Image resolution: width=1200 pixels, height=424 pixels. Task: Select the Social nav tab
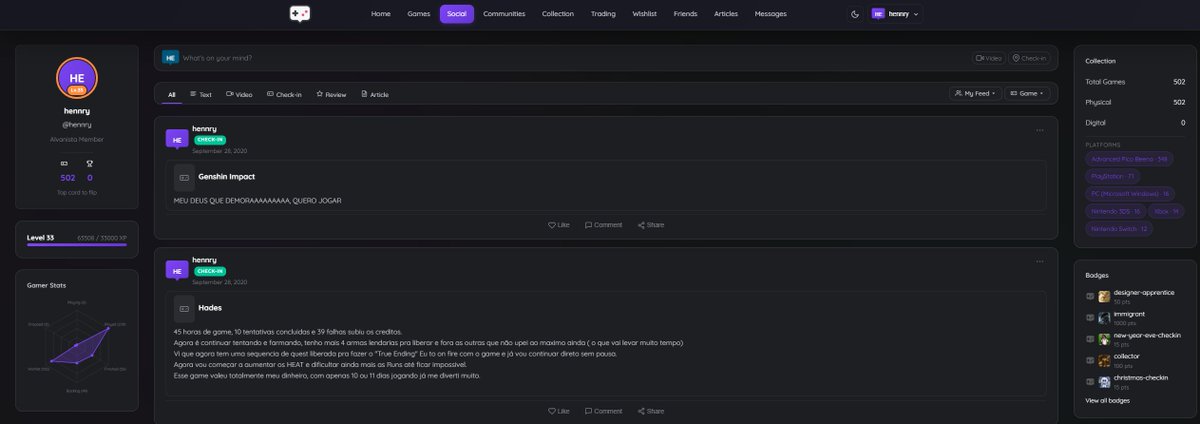[457, 14]
